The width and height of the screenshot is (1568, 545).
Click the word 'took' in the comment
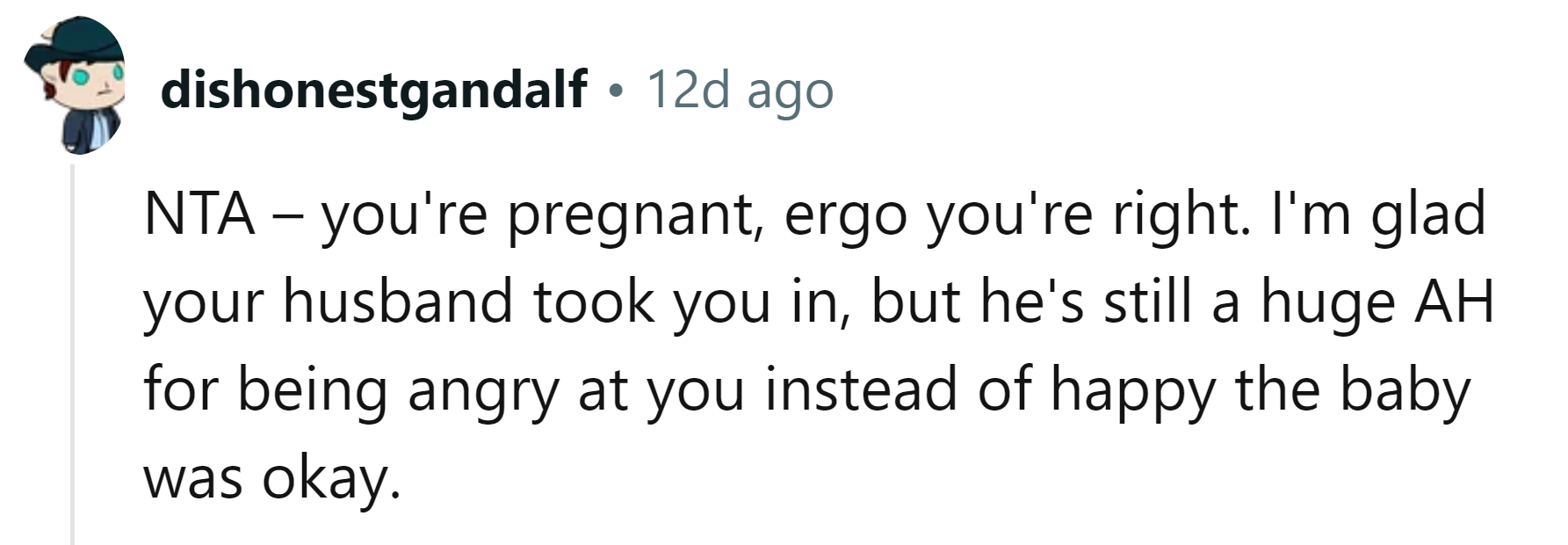point(595,302)
